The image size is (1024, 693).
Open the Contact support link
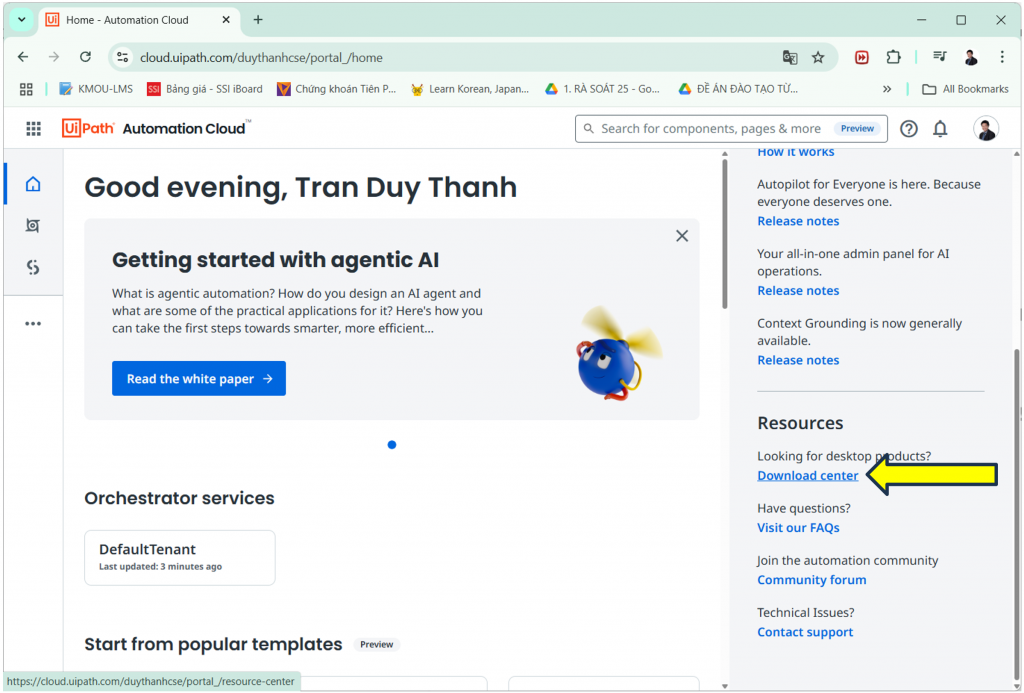click(x=805, y=632)
